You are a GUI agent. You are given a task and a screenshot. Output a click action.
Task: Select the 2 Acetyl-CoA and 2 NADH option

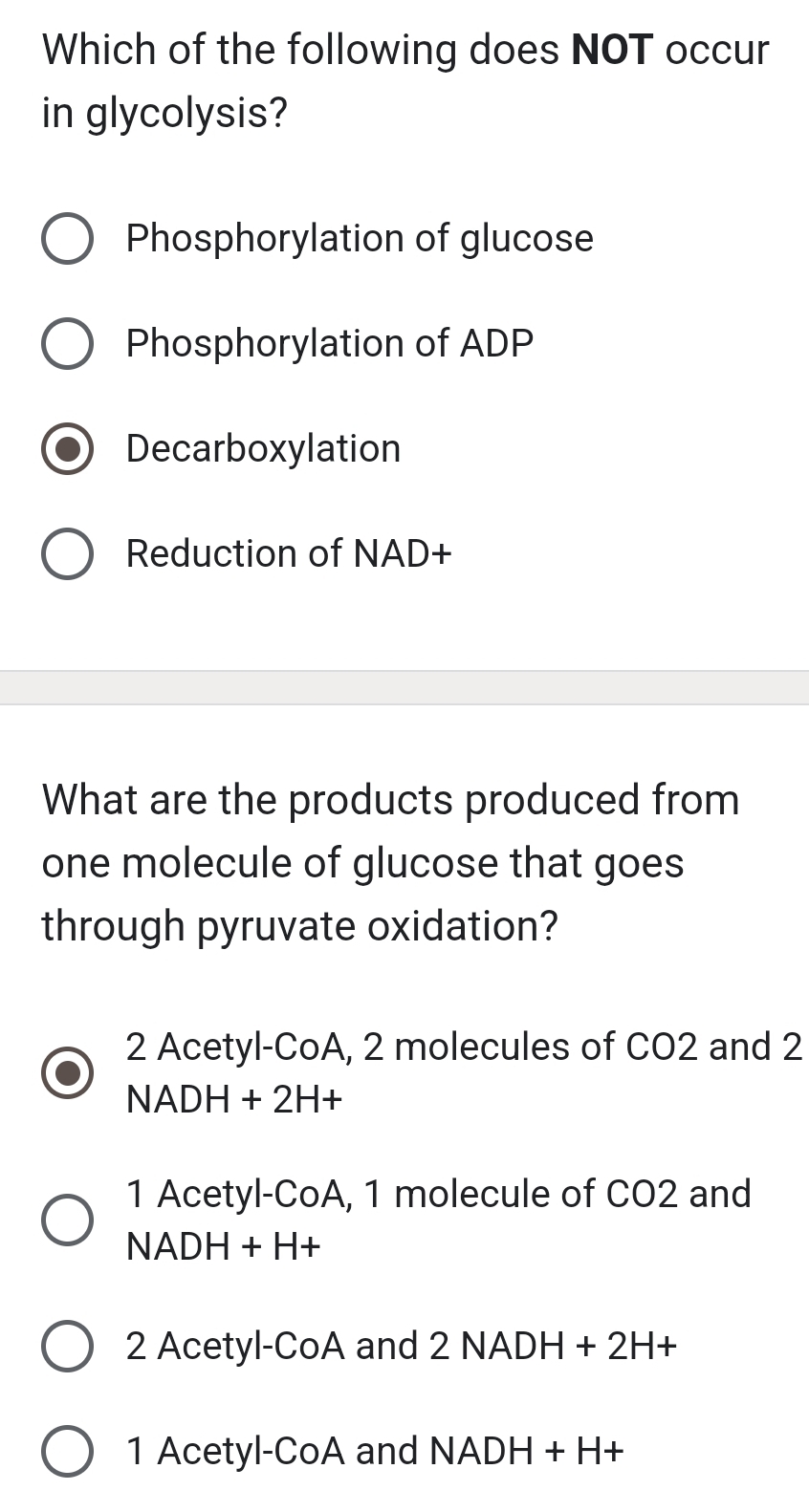(67, 1346)
